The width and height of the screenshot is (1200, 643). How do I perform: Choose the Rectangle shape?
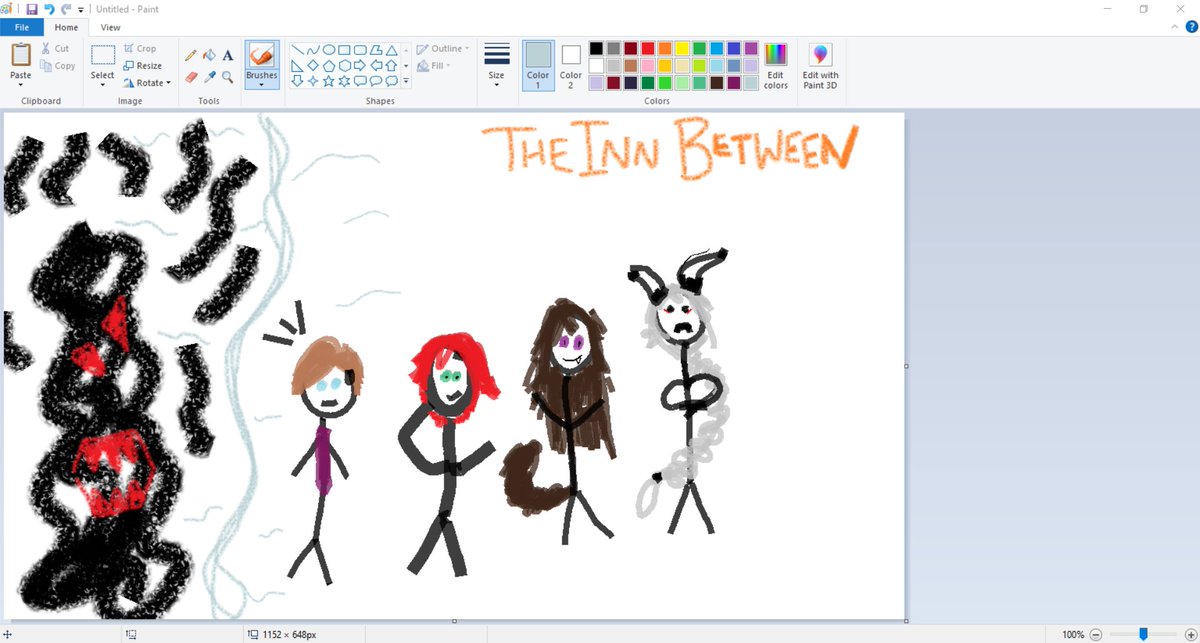pos(344,50)
